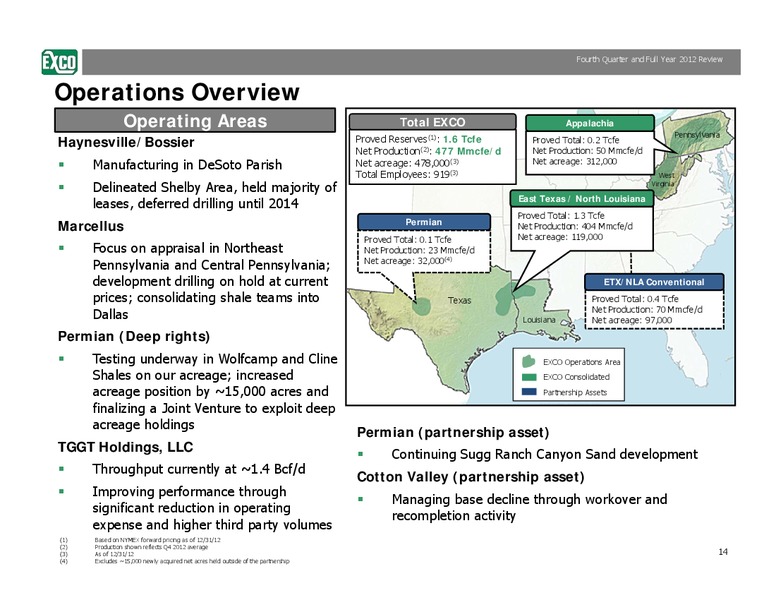Click 'Managing base decline through workover' bullet
The image size is (776, 600).
[529, 507]
